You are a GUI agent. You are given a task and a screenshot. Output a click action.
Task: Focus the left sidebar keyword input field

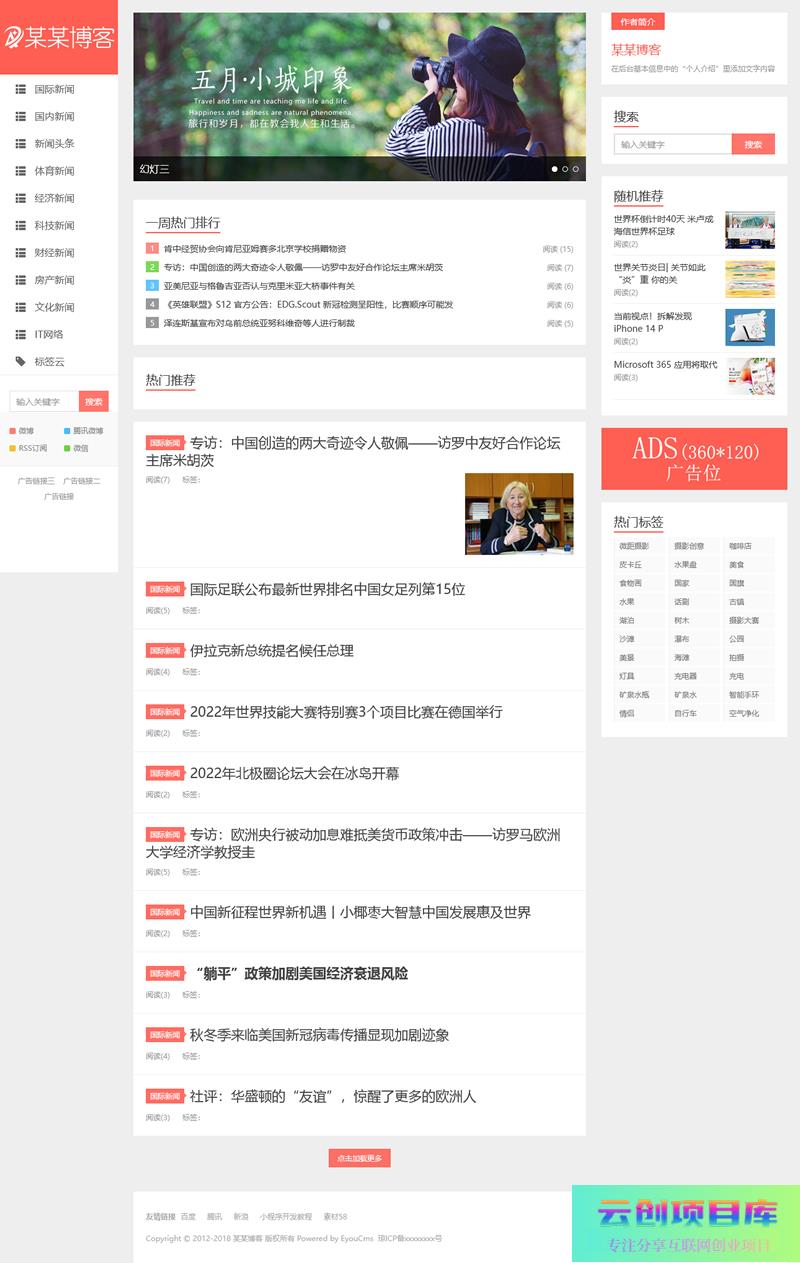[44, 401]
